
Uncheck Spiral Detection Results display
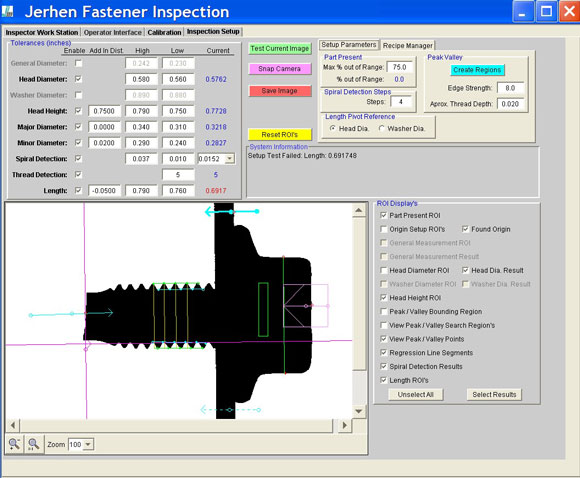click(x=384, y=366)
